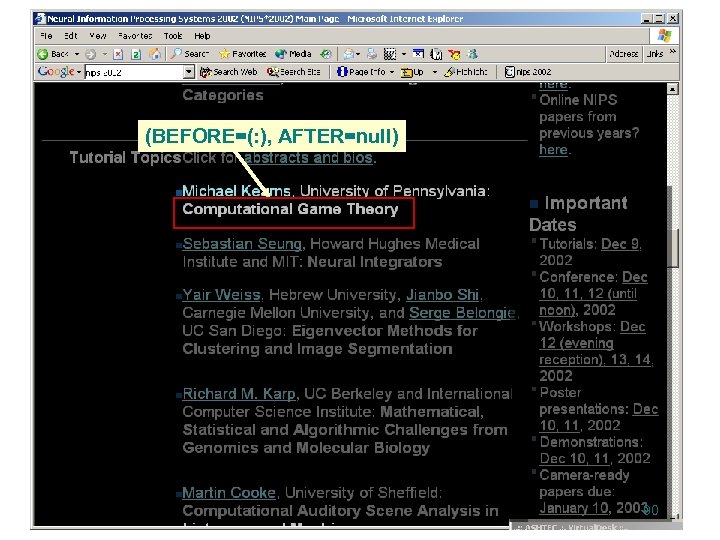Open the Page Info dropdown arrow

coord(392,72)
